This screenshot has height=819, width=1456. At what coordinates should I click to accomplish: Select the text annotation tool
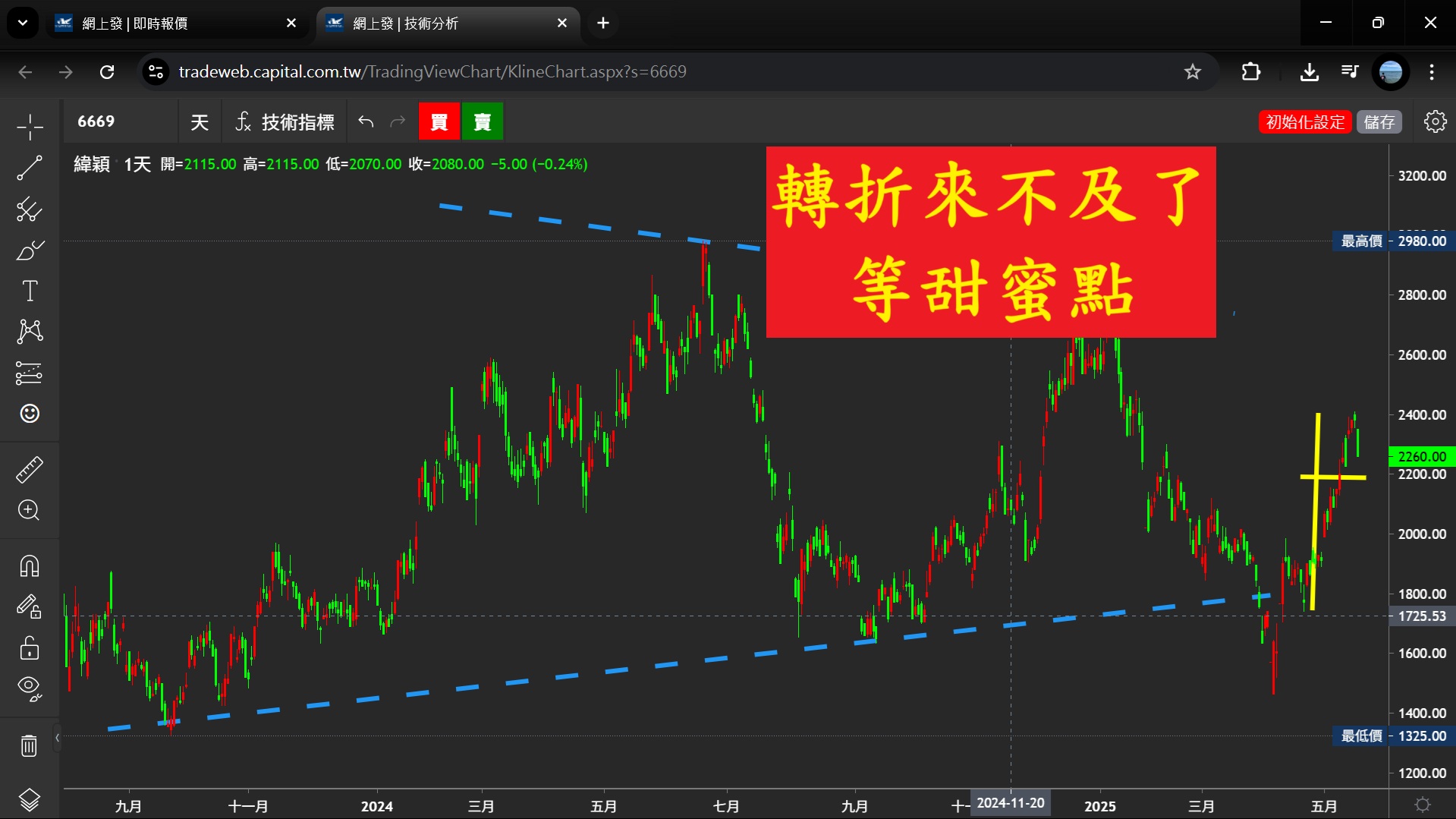30,291
